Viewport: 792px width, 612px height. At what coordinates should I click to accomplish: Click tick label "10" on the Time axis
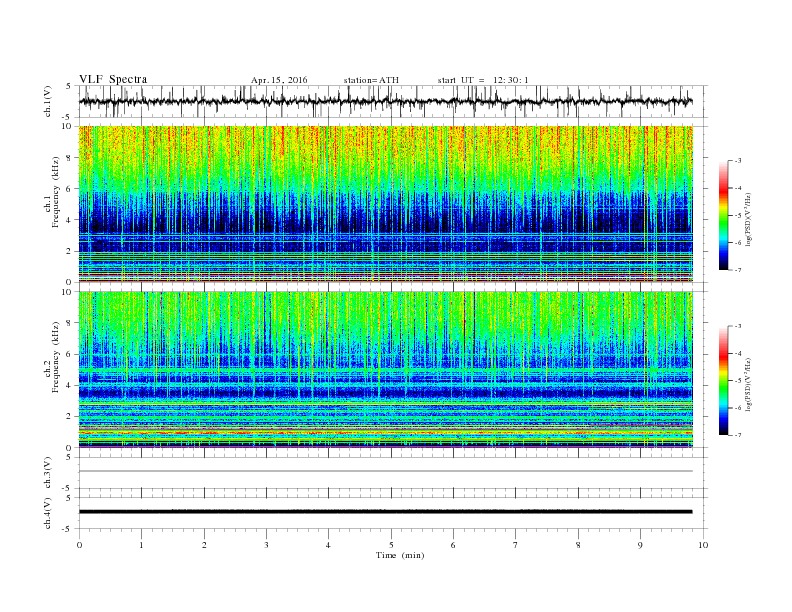point(703,545)
